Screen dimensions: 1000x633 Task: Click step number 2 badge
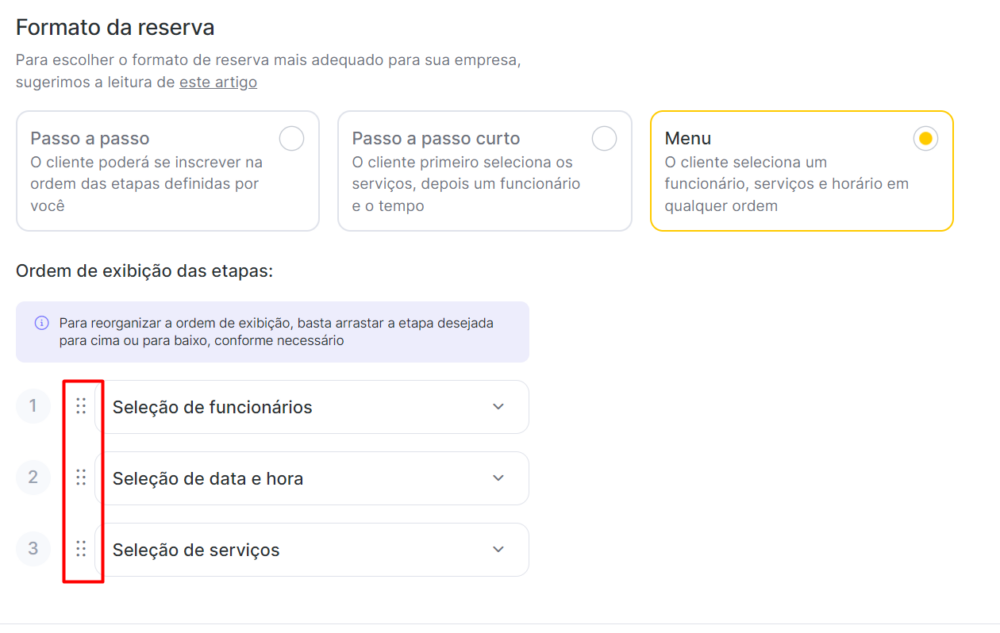click(33, 477)
